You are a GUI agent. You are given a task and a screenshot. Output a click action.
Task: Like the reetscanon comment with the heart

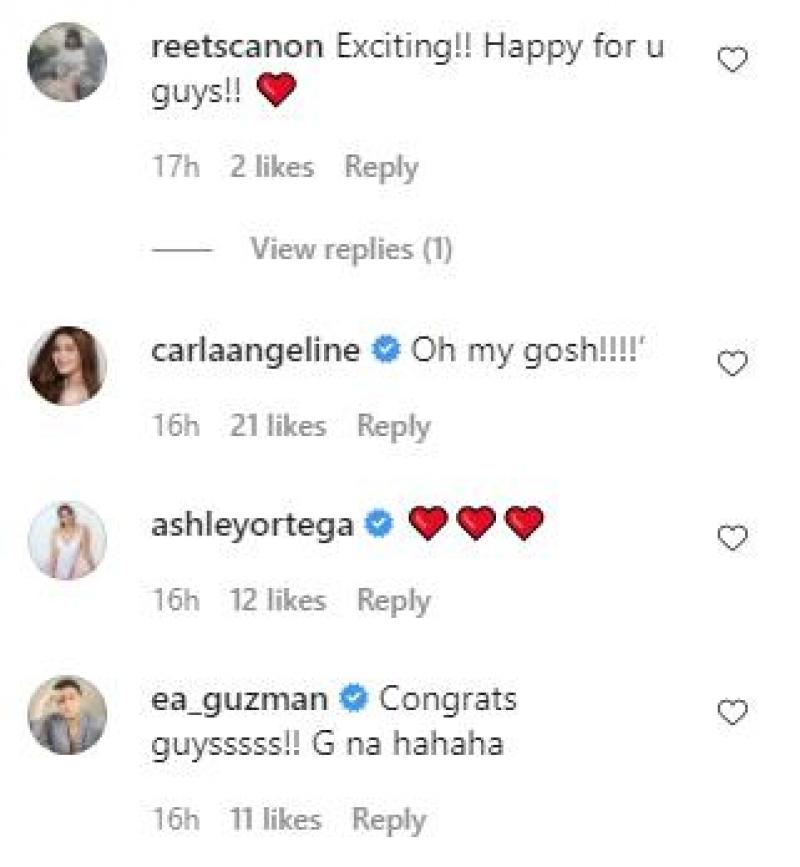click(x=734, y=61)
